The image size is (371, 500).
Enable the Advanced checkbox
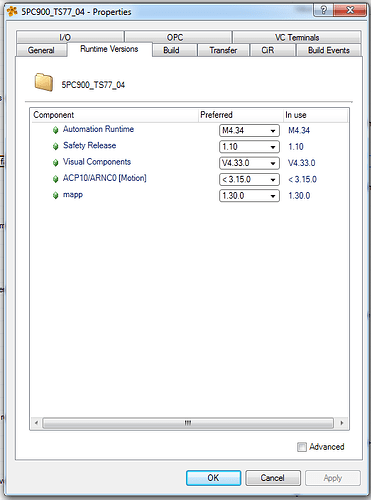[x=302, y=447]
